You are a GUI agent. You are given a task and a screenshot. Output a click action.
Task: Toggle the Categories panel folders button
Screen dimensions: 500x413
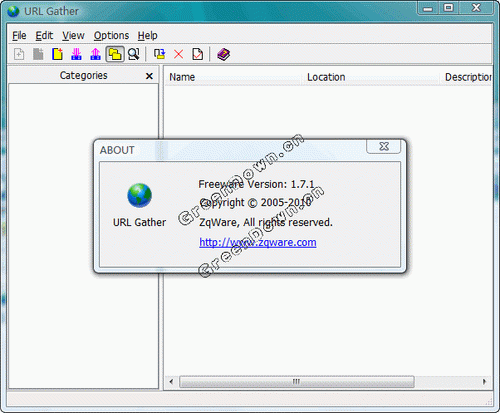[115, 54]
